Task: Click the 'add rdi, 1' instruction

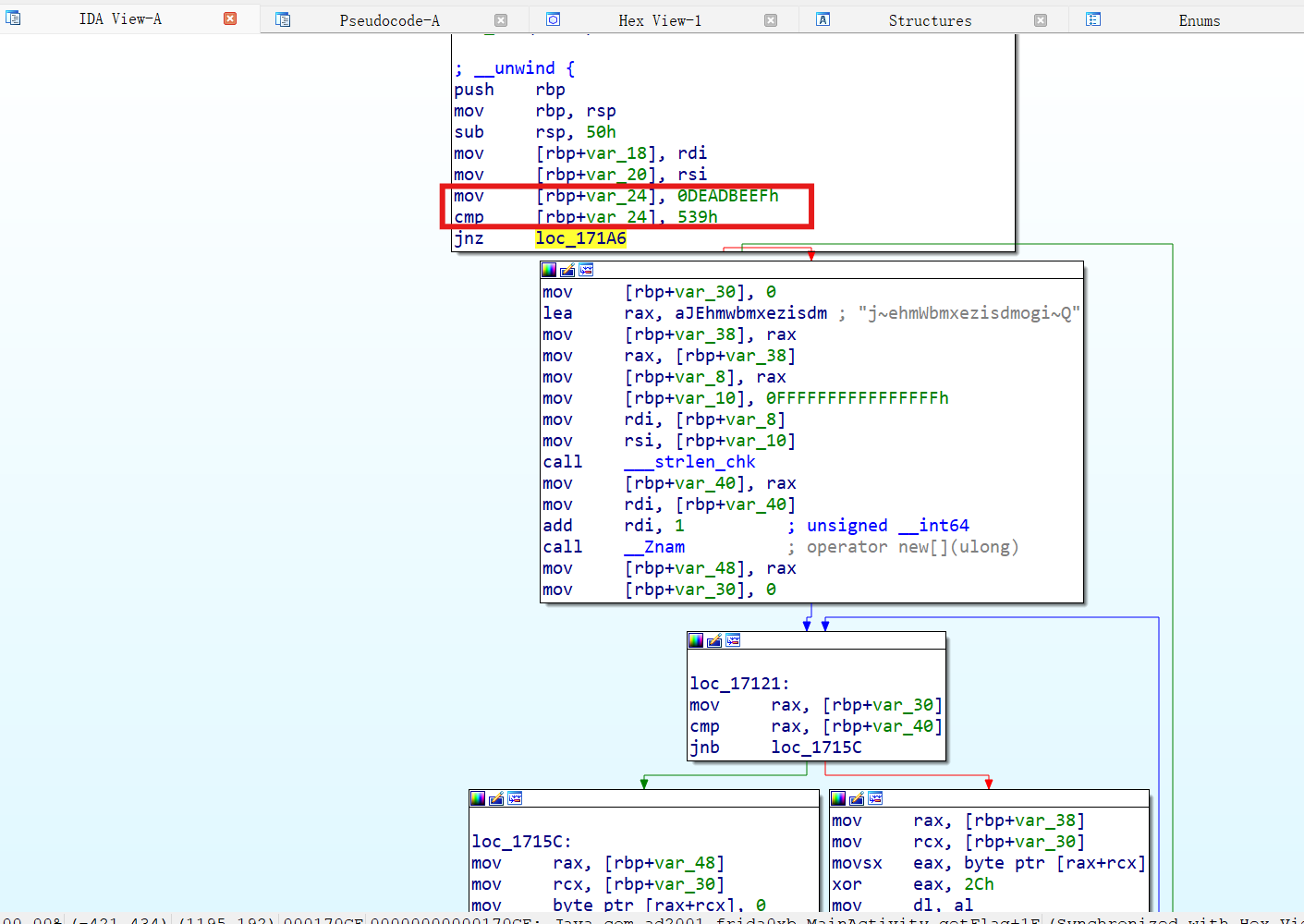Action: tap(614, 526)
